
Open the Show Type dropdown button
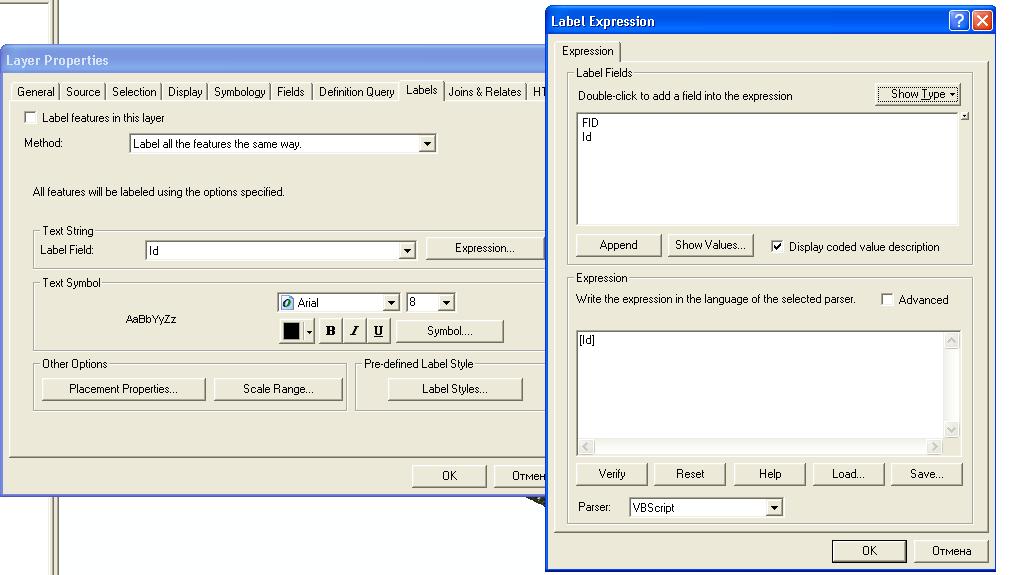point(918,95)
